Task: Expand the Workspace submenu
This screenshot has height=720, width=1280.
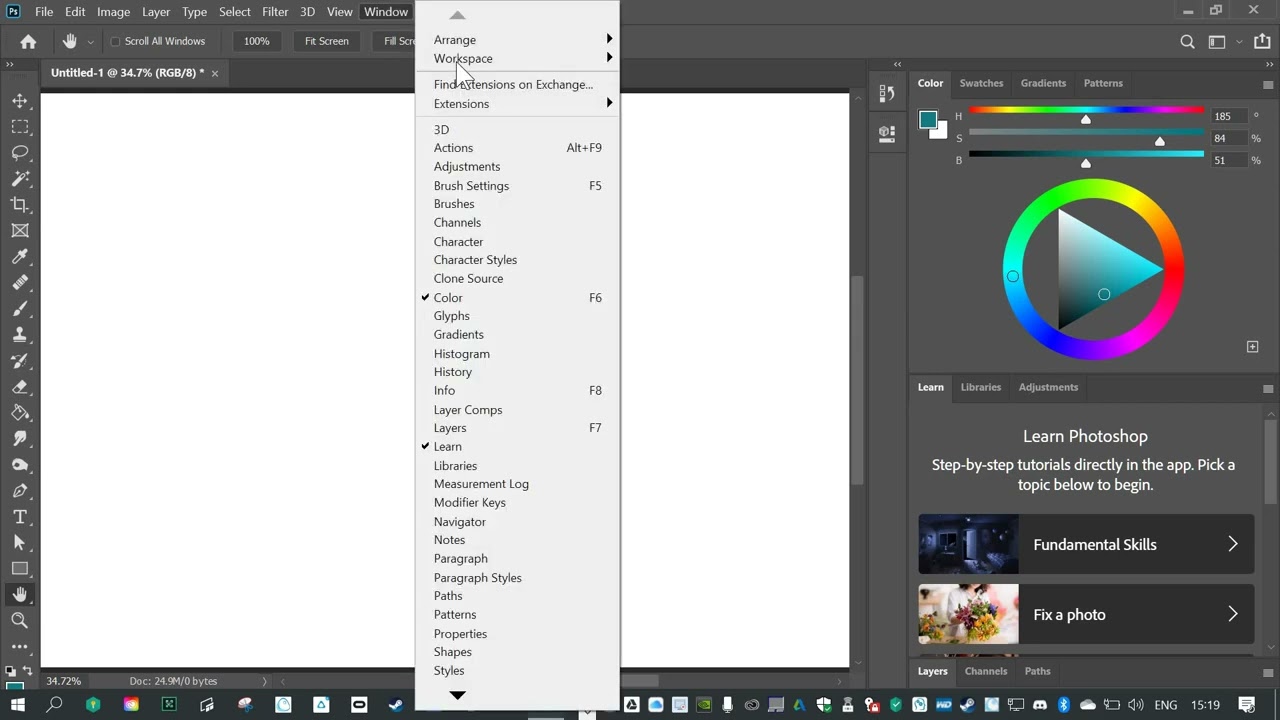Action: (x=518, y=59)
